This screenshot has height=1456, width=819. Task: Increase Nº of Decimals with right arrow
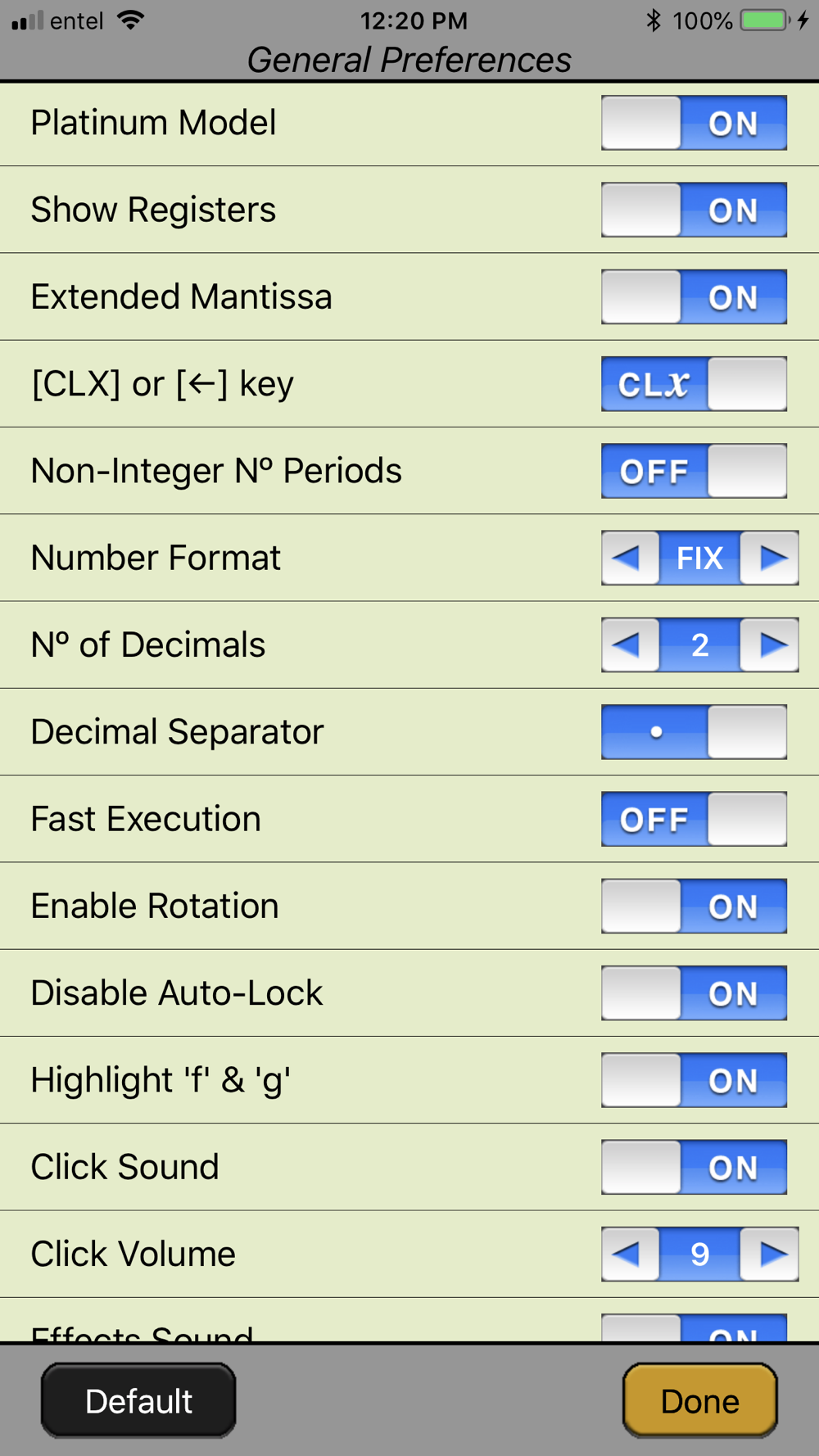pyautogui.click(x=769, y=644)
